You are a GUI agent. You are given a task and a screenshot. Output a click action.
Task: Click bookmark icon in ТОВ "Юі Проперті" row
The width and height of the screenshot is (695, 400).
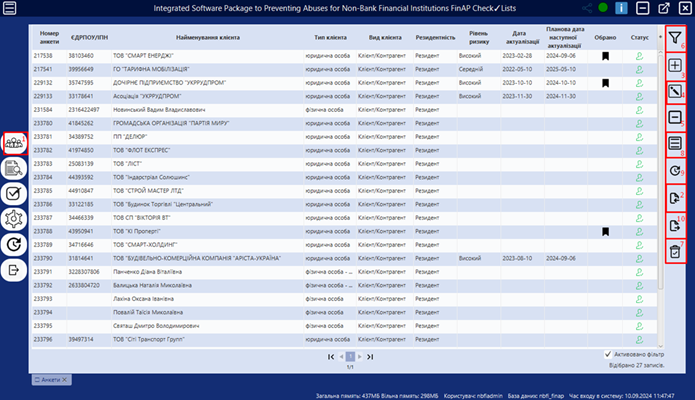(605, 231)
